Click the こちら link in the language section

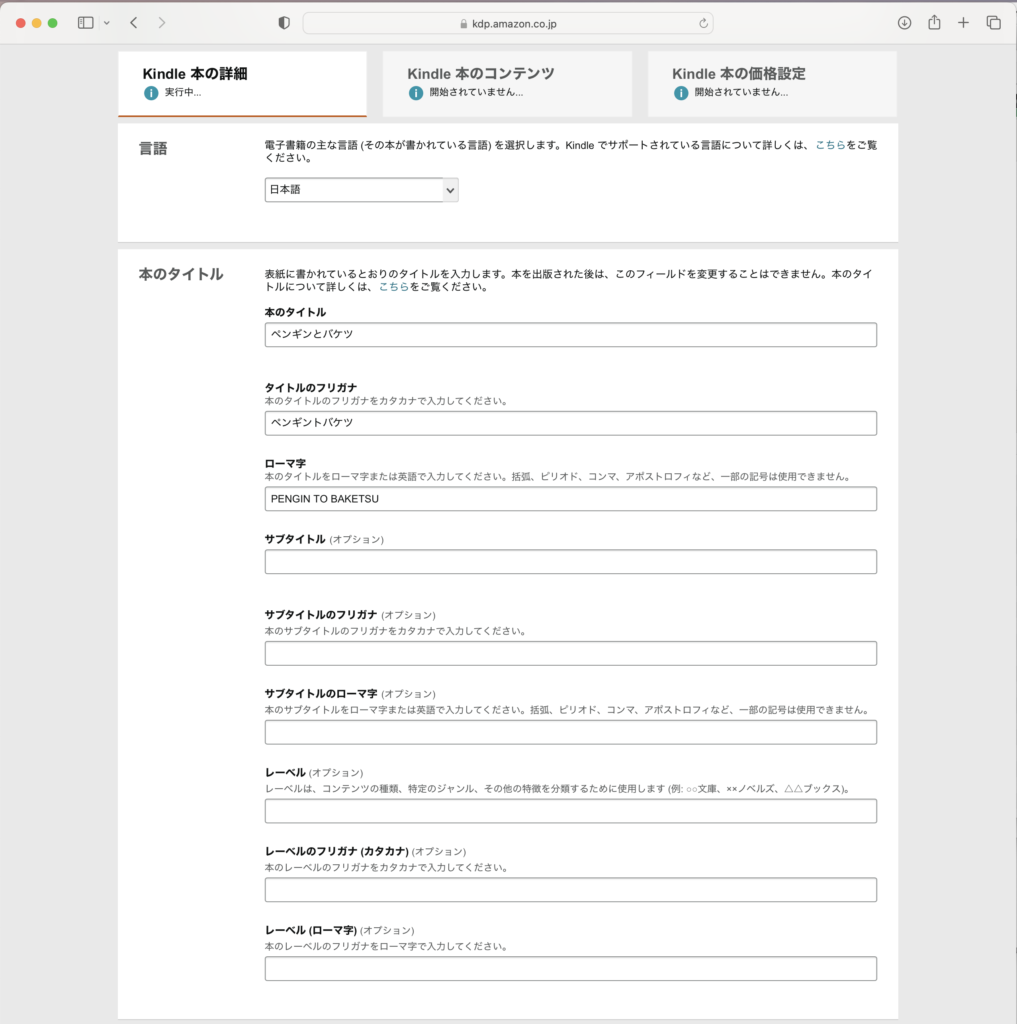pyautogui.click(x=830, y=145)
